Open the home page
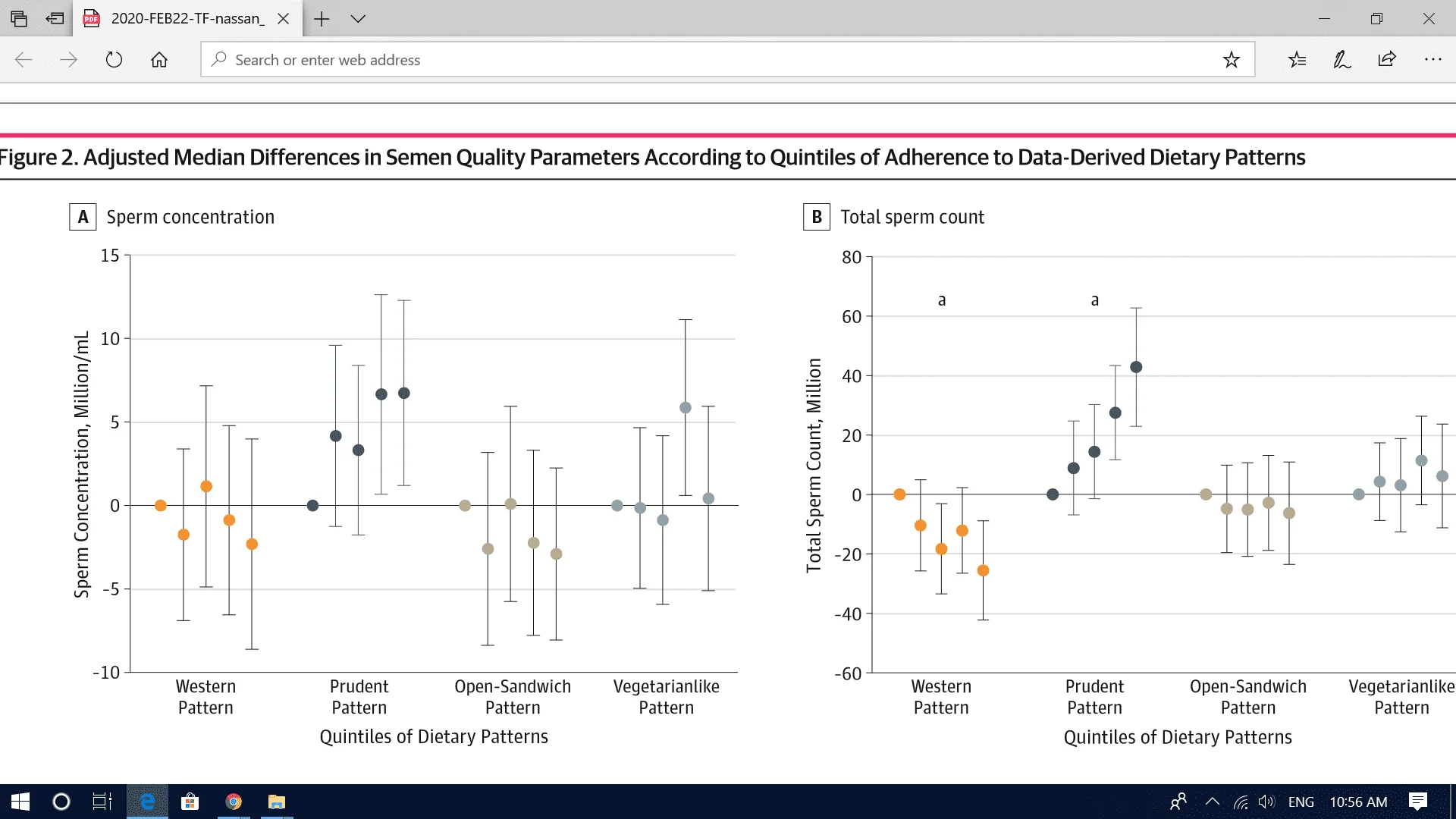The image size is (1456, 819). coord(159,59)
